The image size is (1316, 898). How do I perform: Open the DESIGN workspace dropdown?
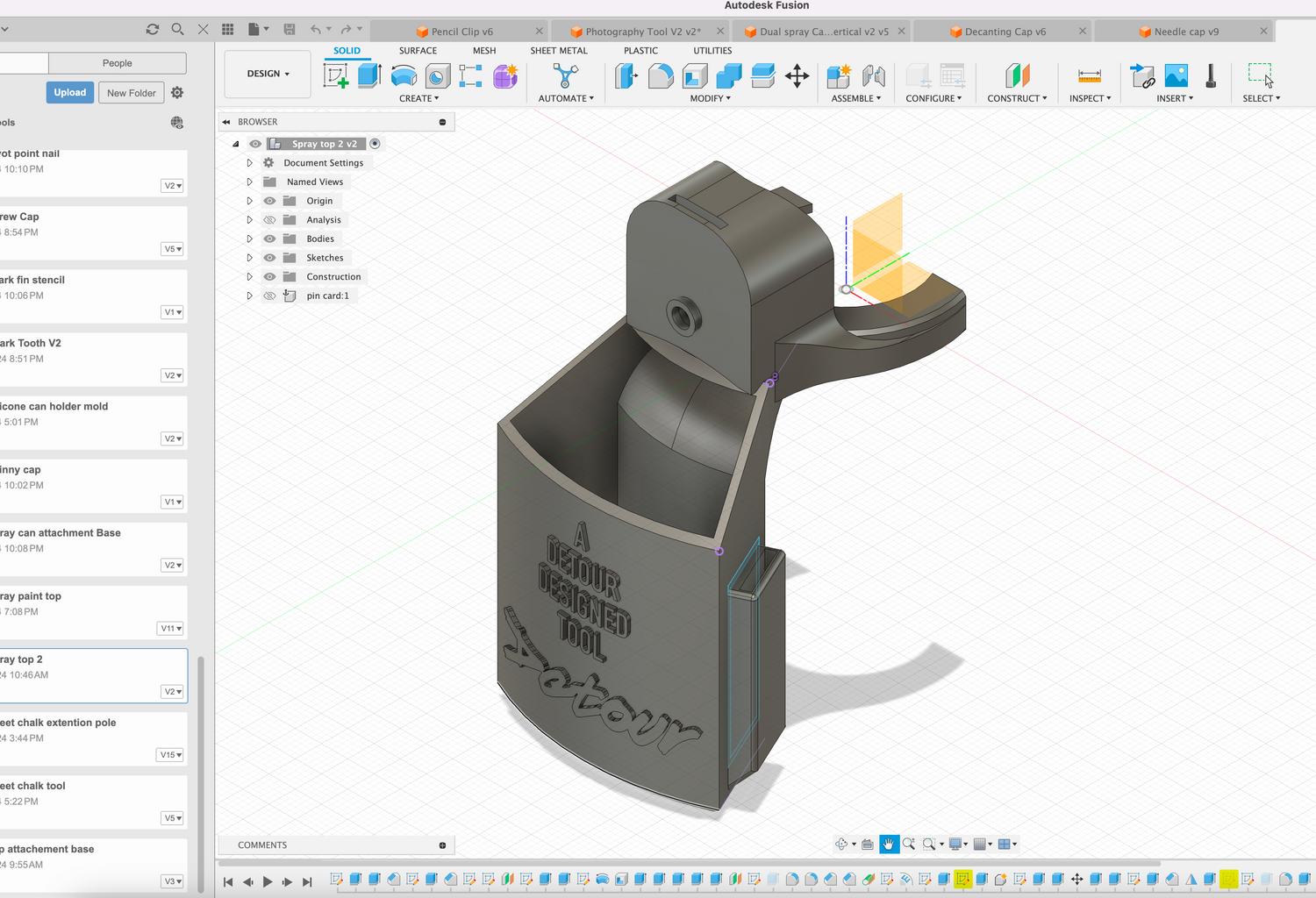(268, 74)
